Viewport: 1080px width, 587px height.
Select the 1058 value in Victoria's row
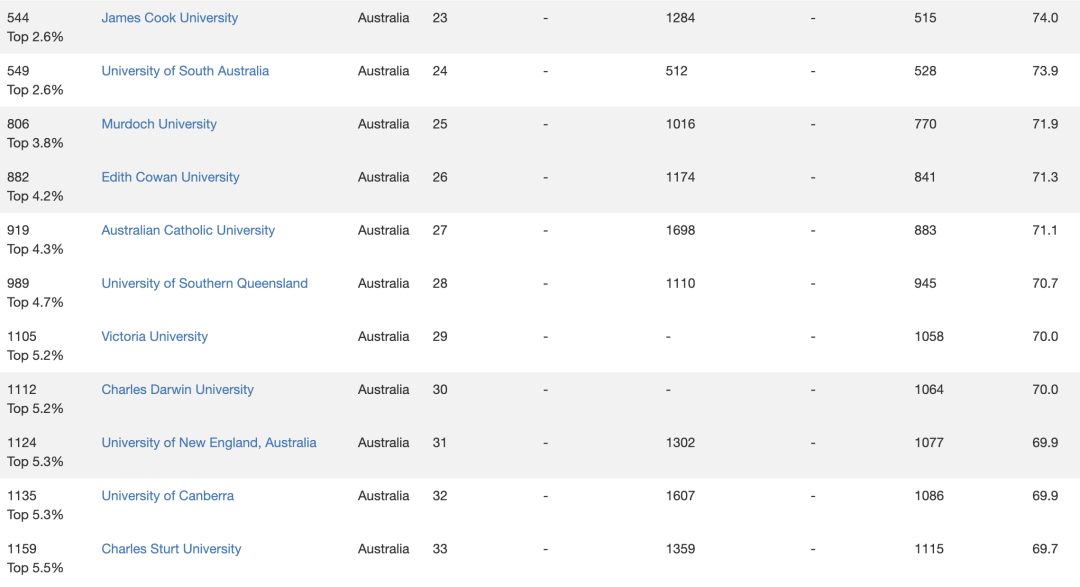tap(929, 336)
